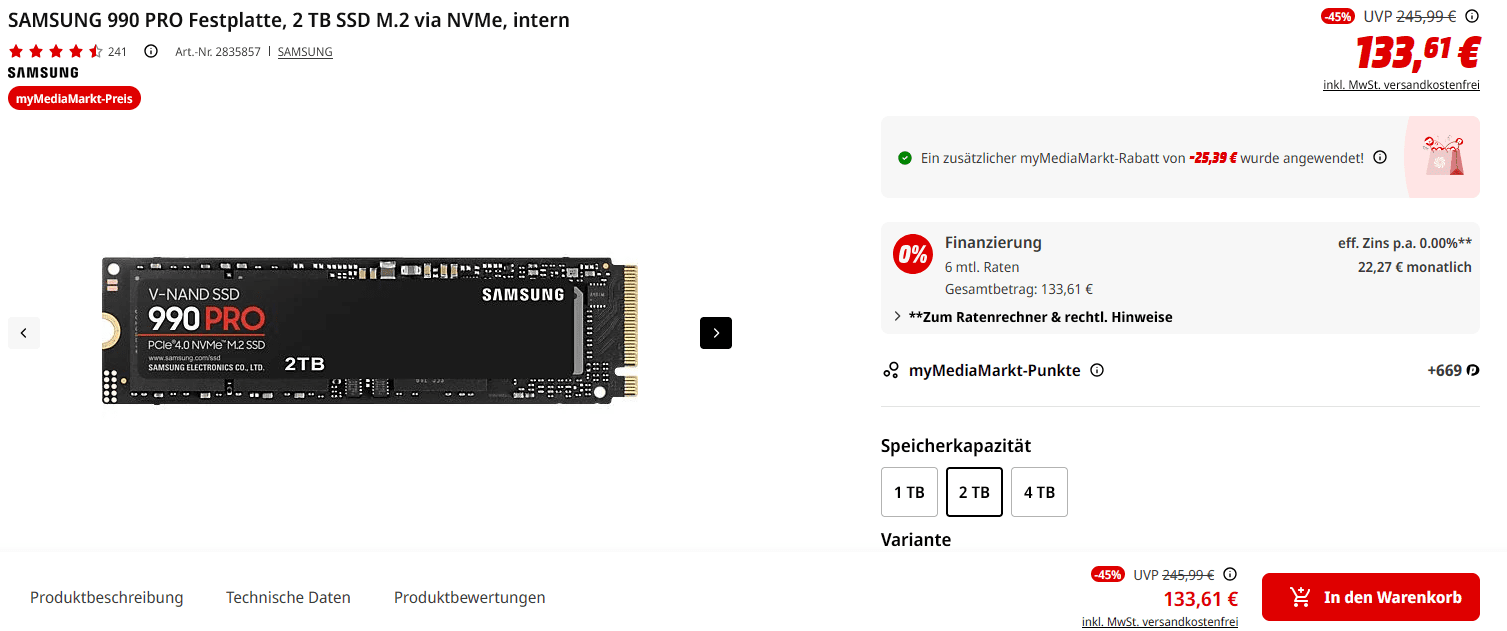
Task: Open the SAMSUNG brand link
Action: coord(305,51)
